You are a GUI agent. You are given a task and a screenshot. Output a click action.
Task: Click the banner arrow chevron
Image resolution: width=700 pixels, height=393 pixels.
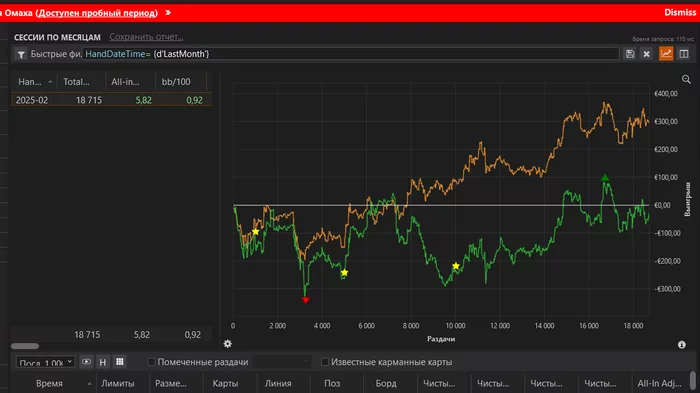[168, 13]
